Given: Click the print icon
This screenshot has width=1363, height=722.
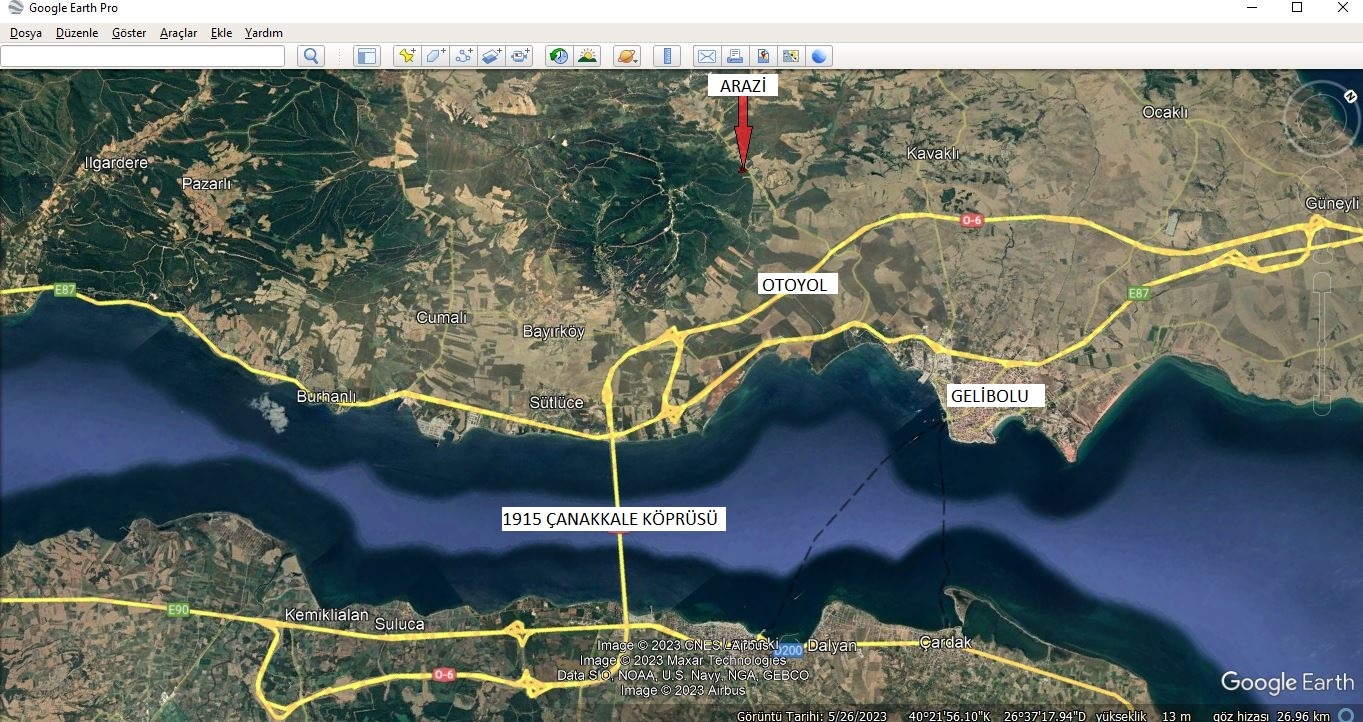Looking at the screenshot, I should click(x=734, y=56).
